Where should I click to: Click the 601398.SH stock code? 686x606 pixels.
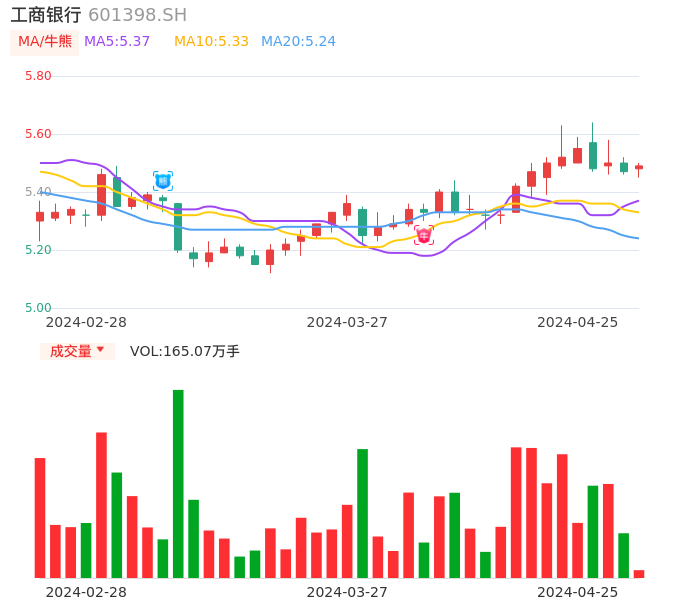pos(137,15)
